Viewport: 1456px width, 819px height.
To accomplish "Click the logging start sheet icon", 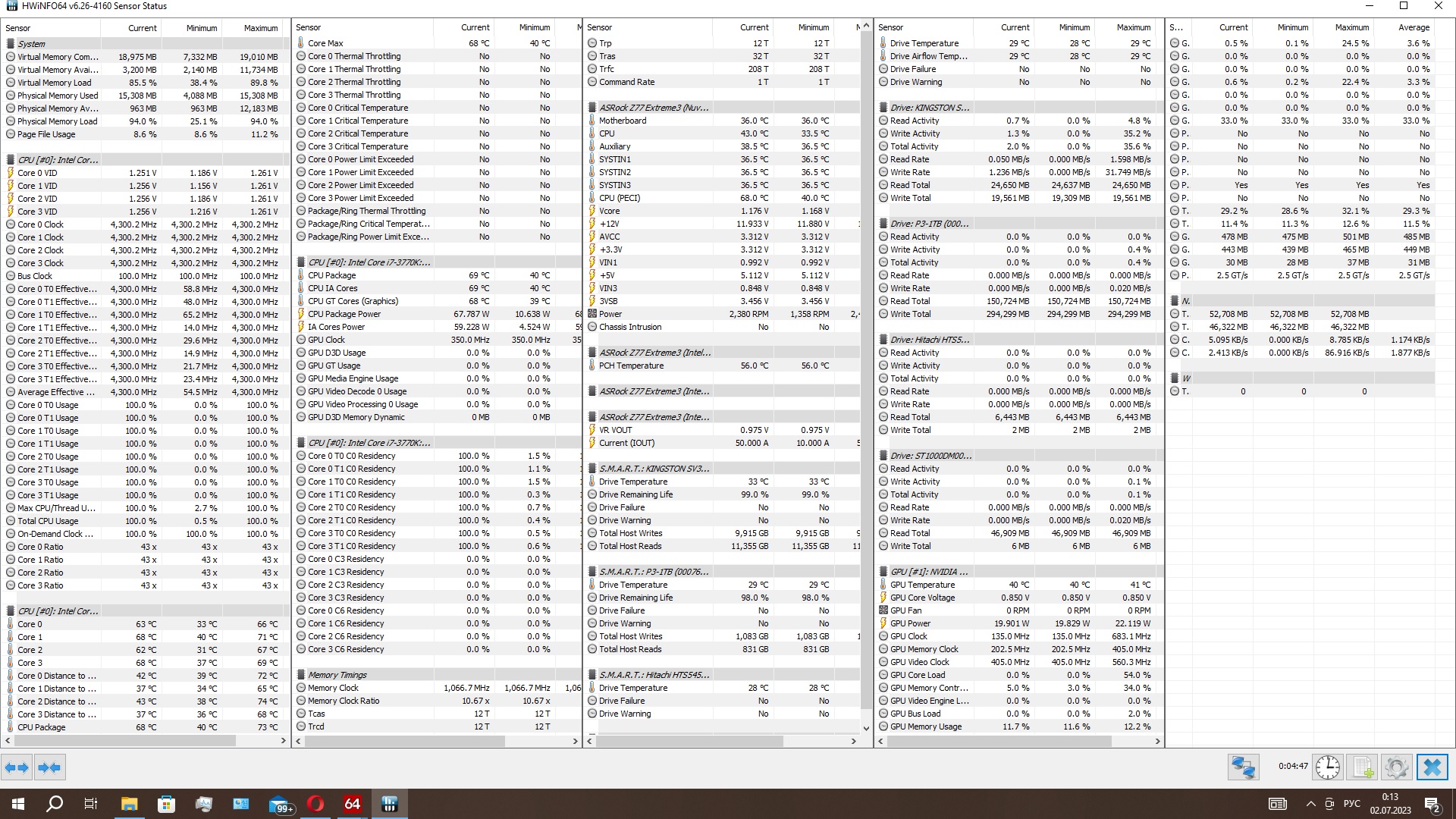I will pyautogui.click(x=1363, y=767).
